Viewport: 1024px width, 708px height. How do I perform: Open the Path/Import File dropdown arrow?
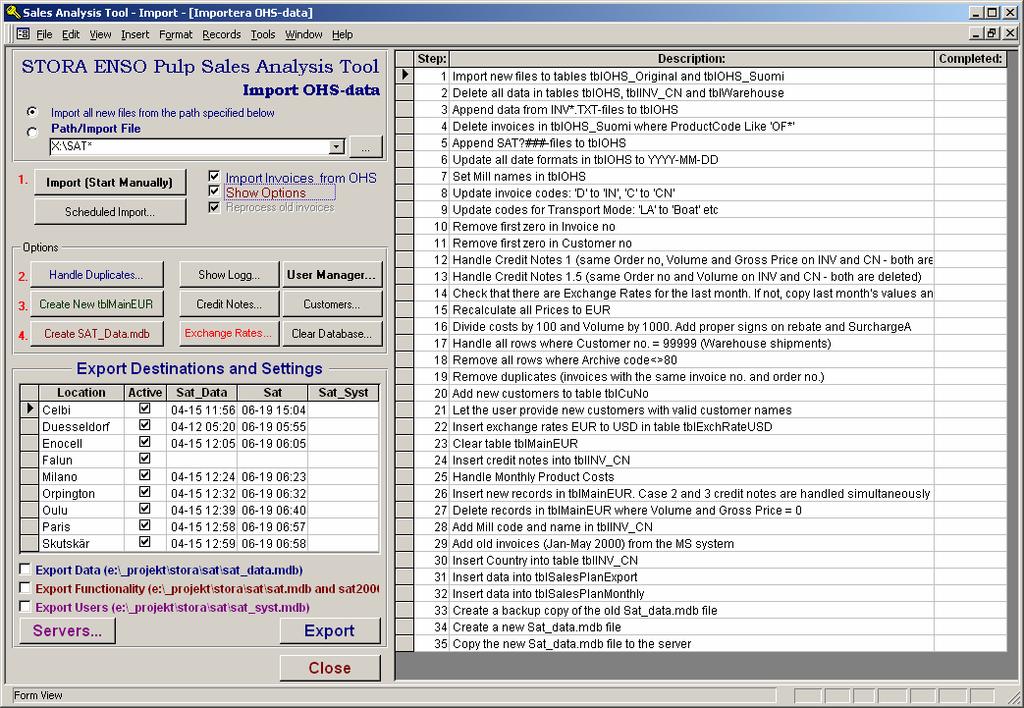click(x=336, y=146)
